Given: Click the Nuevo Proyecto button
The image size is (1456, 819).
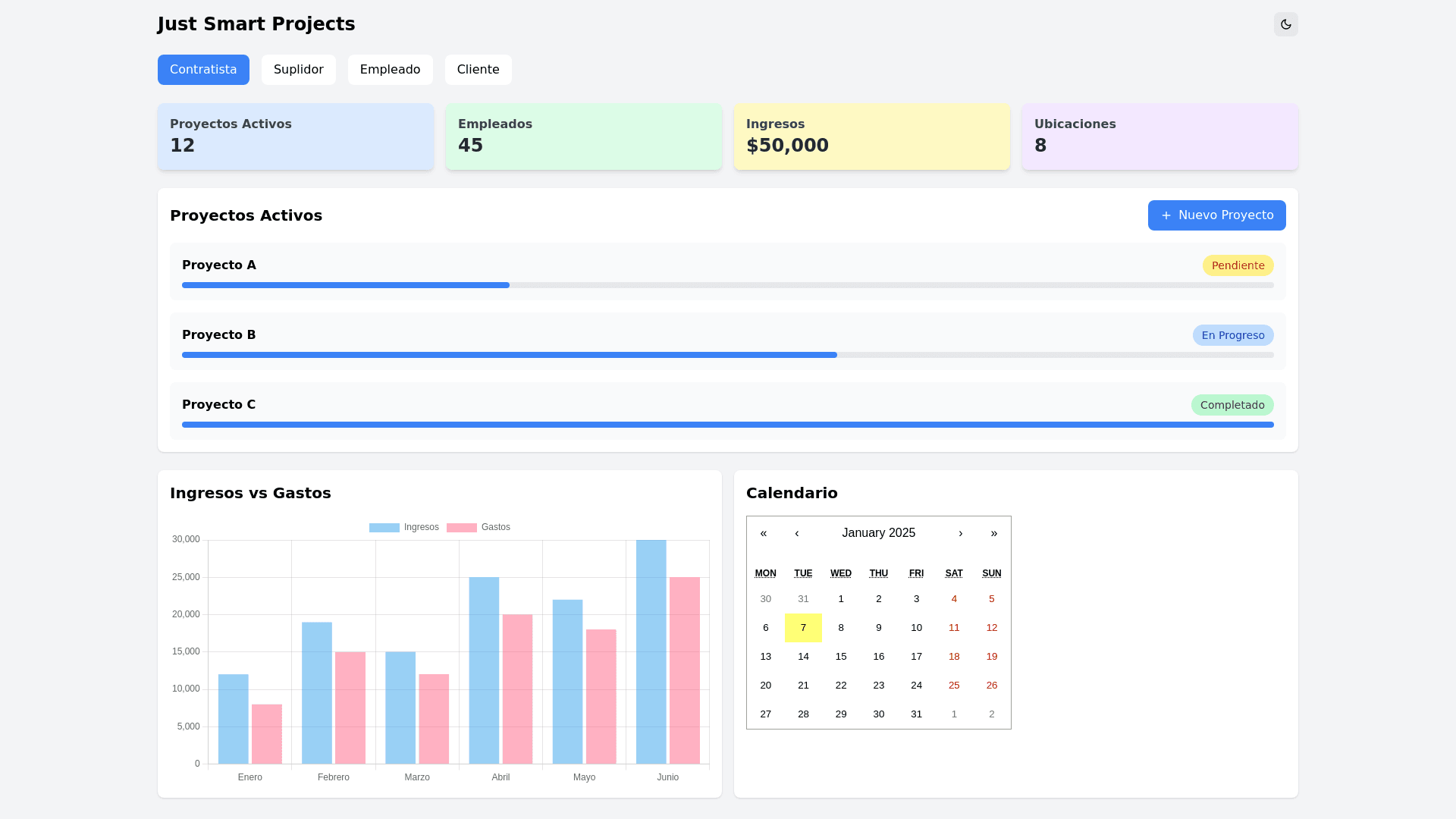Looking at the screenshot, I should pyautogui.click(x=1216, y=215).
